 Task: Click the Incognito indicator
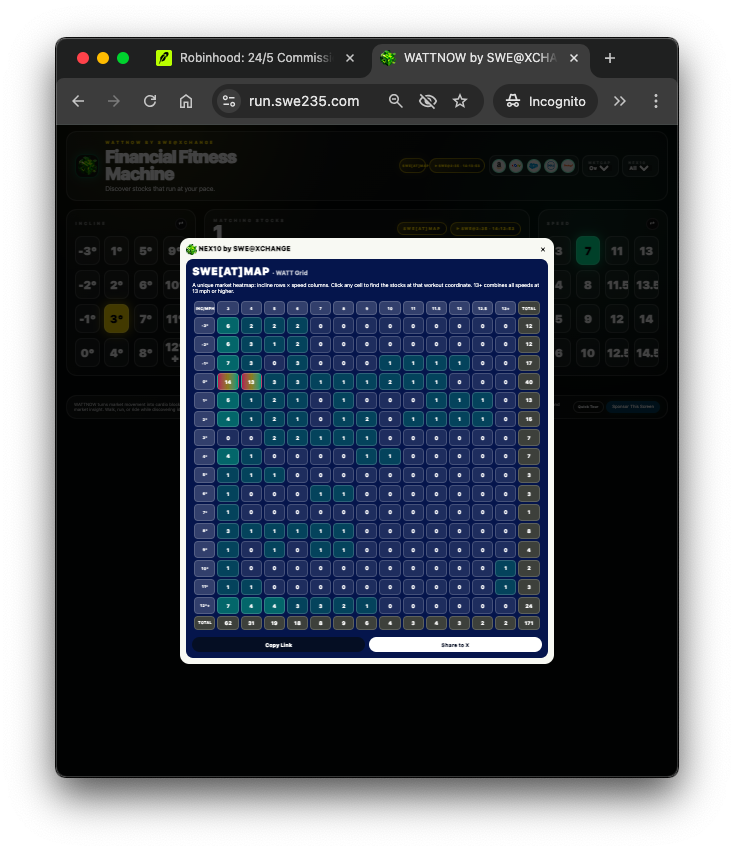(545, 101)
